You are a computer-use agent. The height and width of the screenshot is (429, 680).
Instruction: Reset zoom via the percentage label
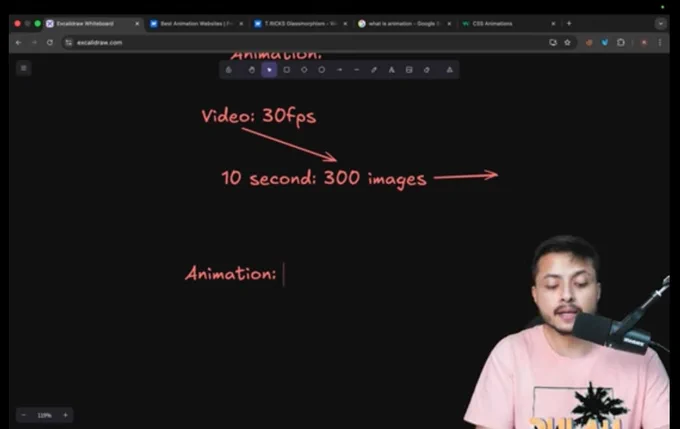coord(44,415)
